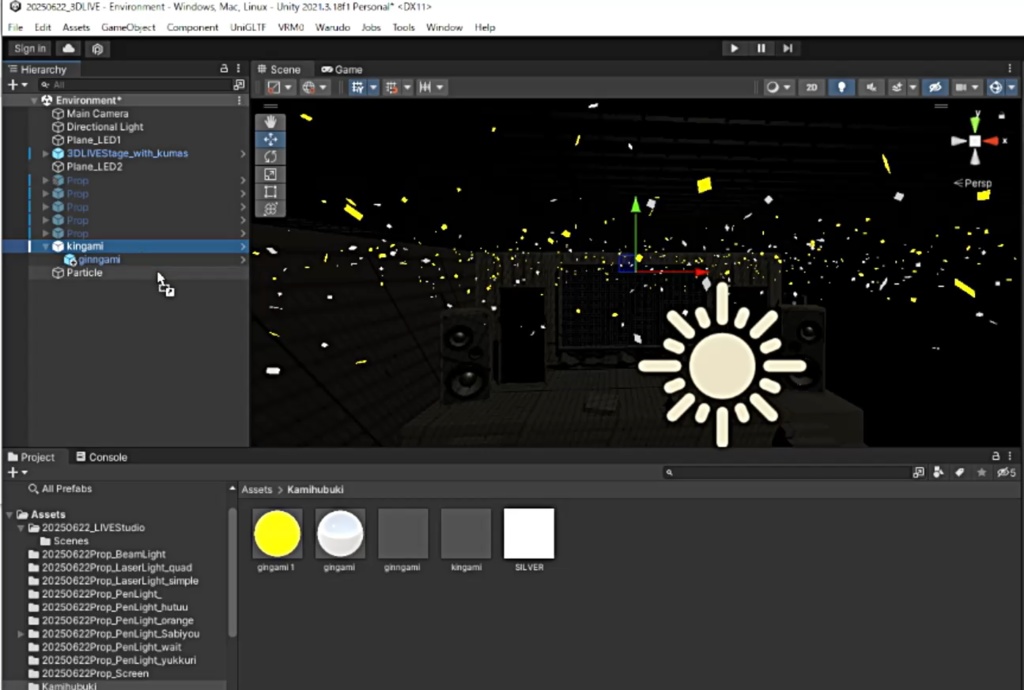
Task: Toggle scene visibility hidden-objects button
Action: point(935,87)
